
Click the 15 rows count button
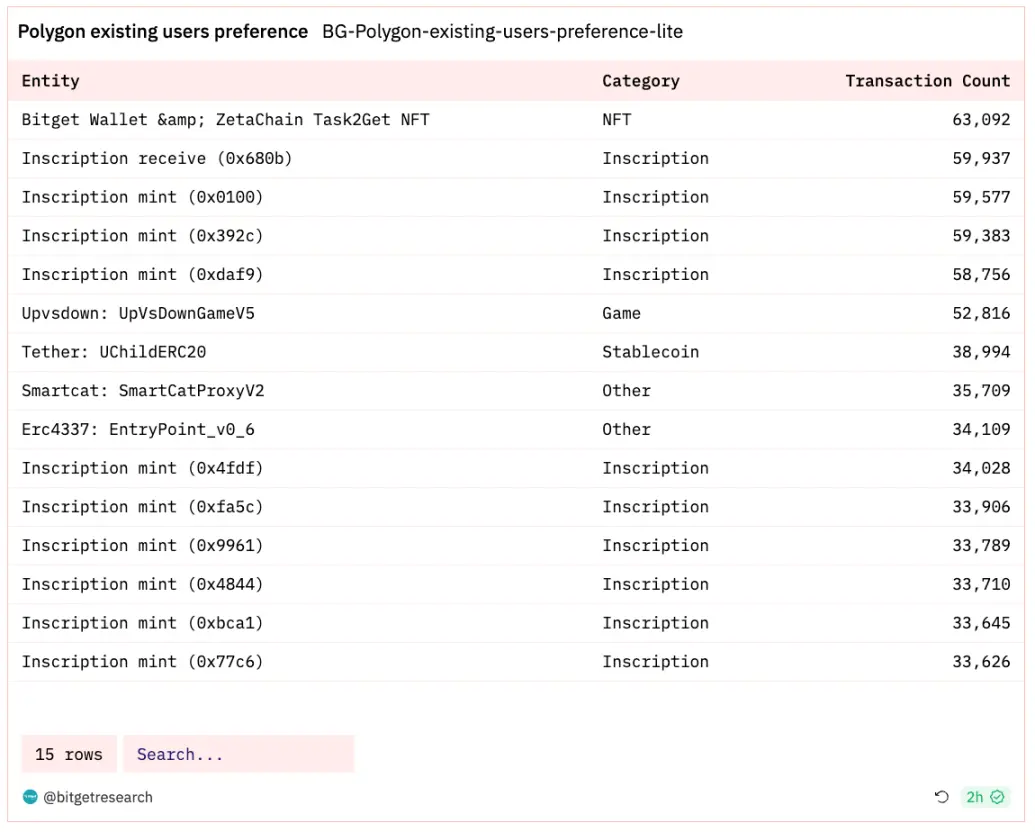tap(69, 754)
